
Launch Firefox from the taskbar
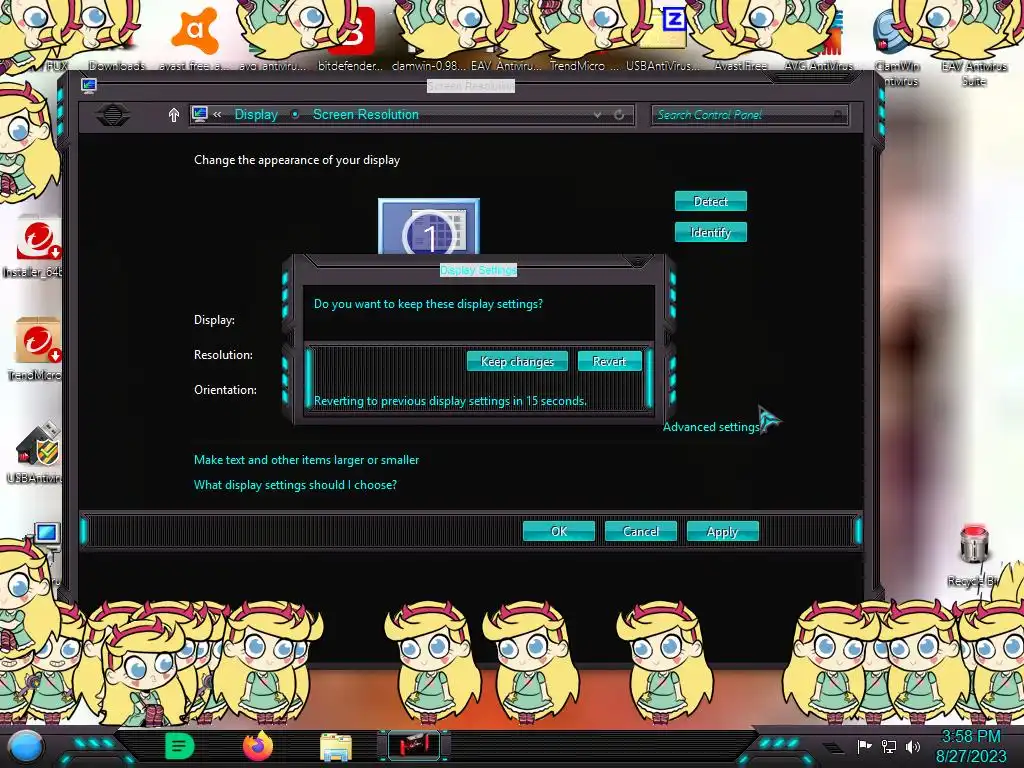click(x=258, y=746)
